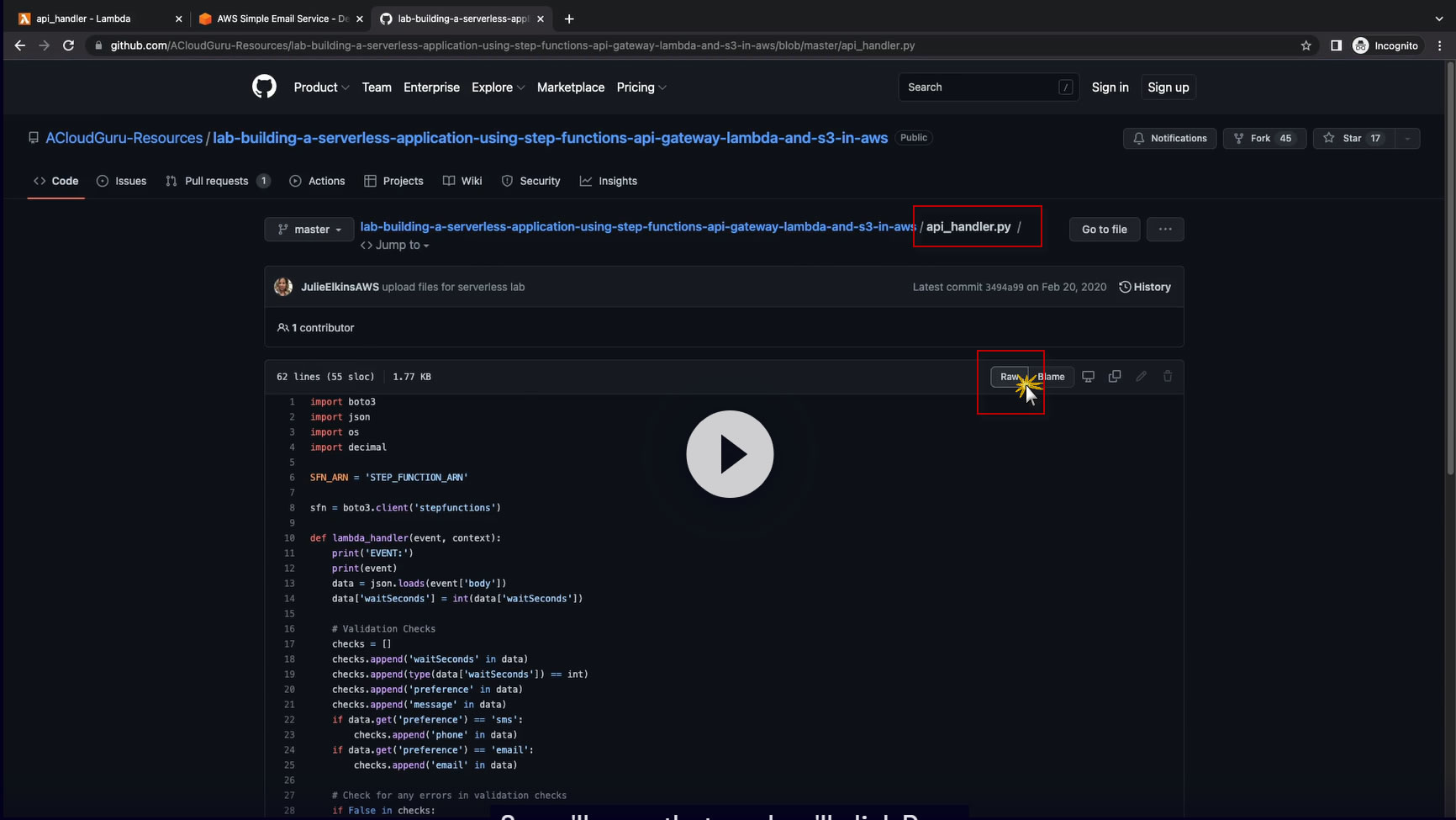Image resolution: width=1456 pixels, height=820 pixels.
Task: Open Chrome tab search chevron
Action: pos(1439,19)
